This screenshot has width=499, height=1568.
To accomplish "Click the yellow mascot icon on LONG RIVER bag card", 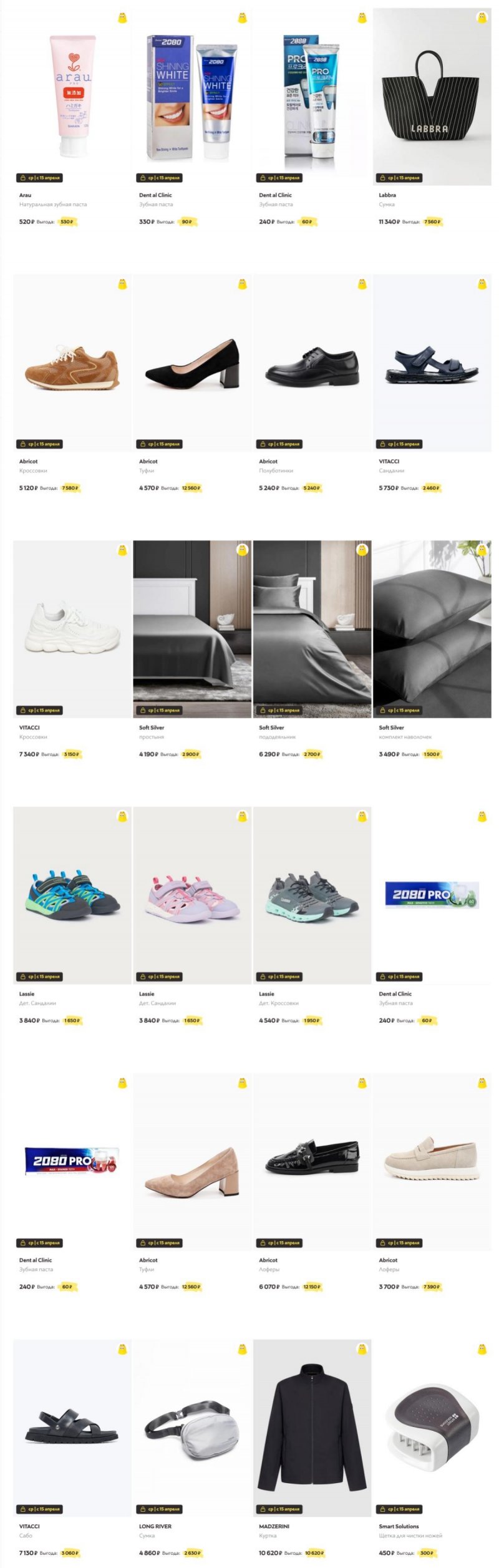I will [242, 1349].
